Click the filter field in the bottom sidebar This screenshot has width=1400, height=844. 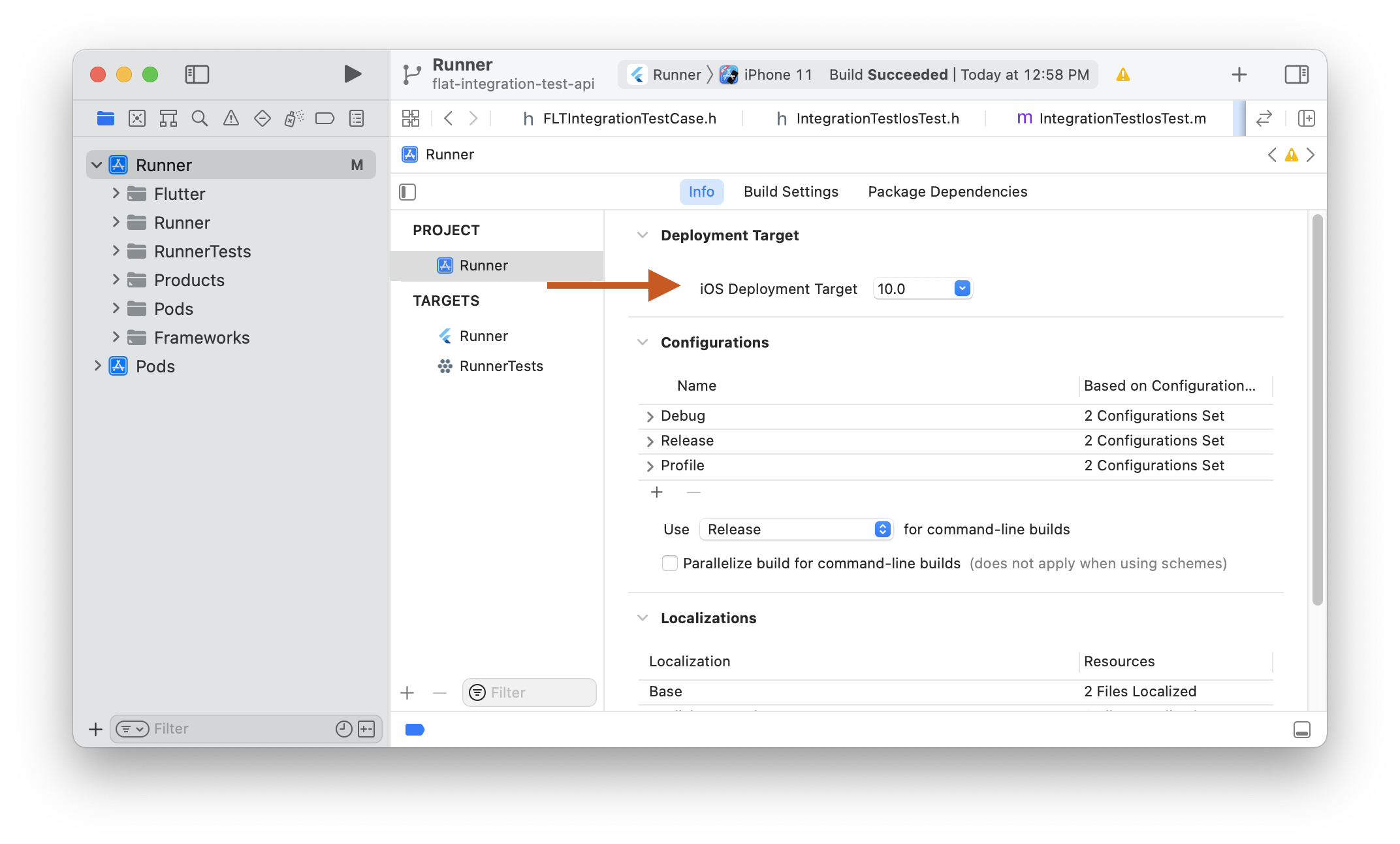pos(247,729)
